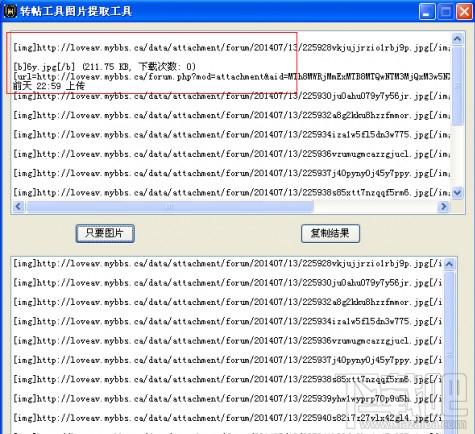Viewport: 475px width, 434px height.
Task: Minimize the 转帖工具图片提取工具 window
Action: [x=426, y=12]
